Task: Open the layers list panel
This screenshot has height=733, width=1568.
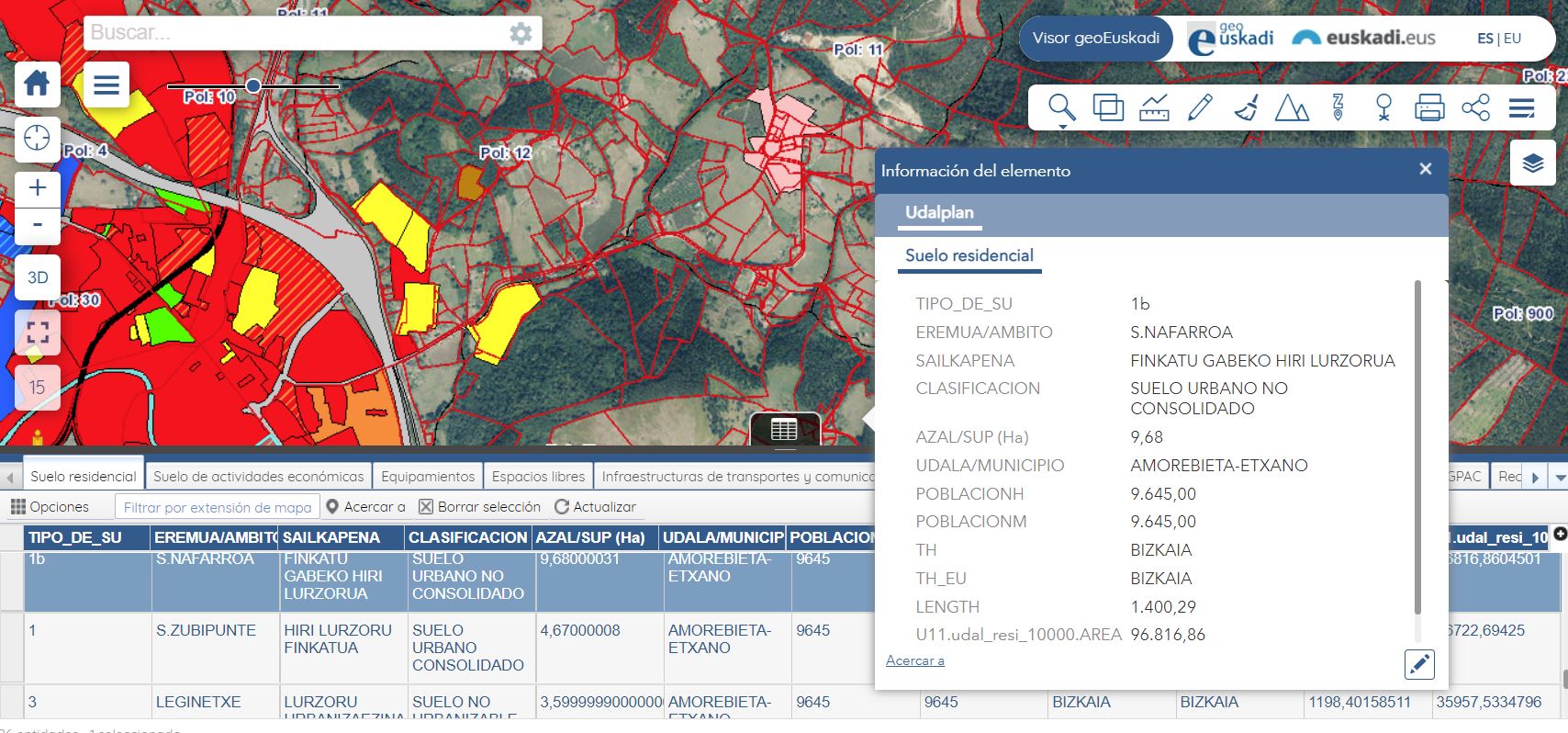Action: point(1532,164)
